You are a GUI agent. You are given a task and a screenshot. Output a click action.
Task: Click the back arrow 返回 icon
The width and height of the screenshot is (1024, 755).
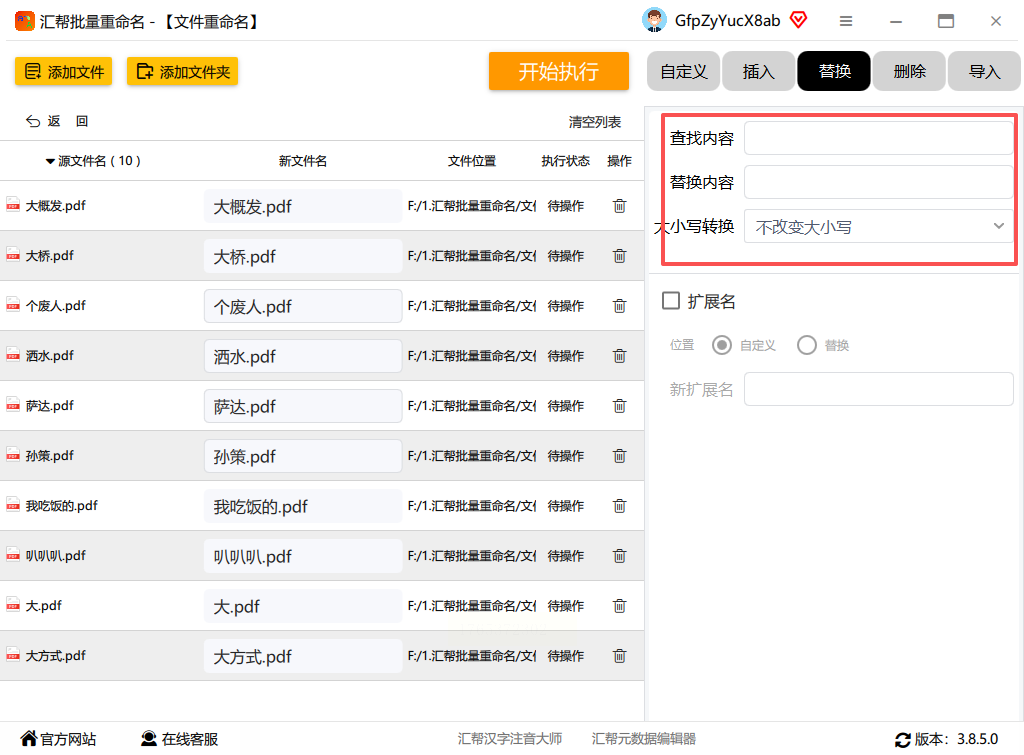coord(33,121)
